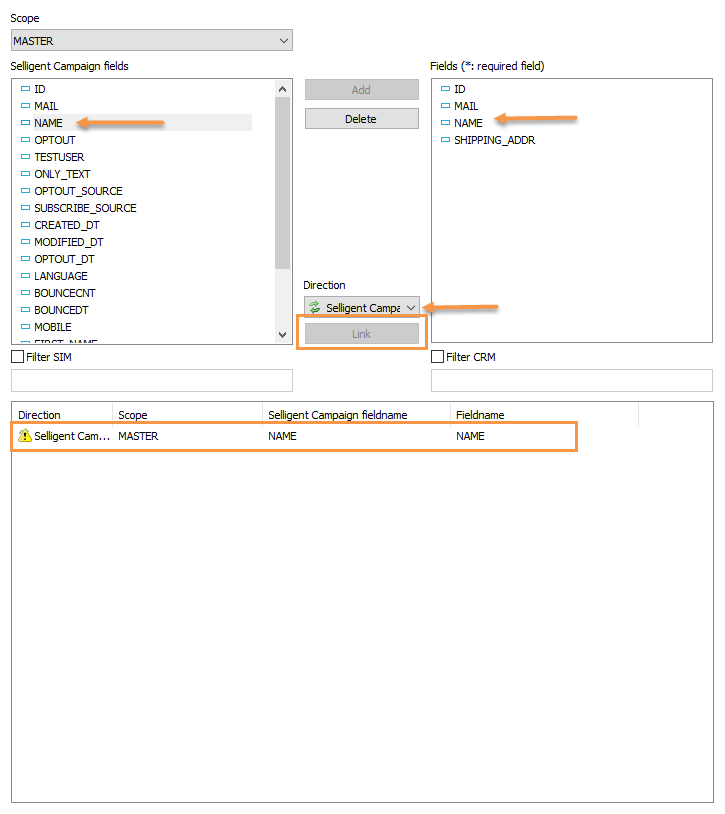725x814 pixels.
Task: Select the BOUNCEDT field
Action: pos(61,310)
